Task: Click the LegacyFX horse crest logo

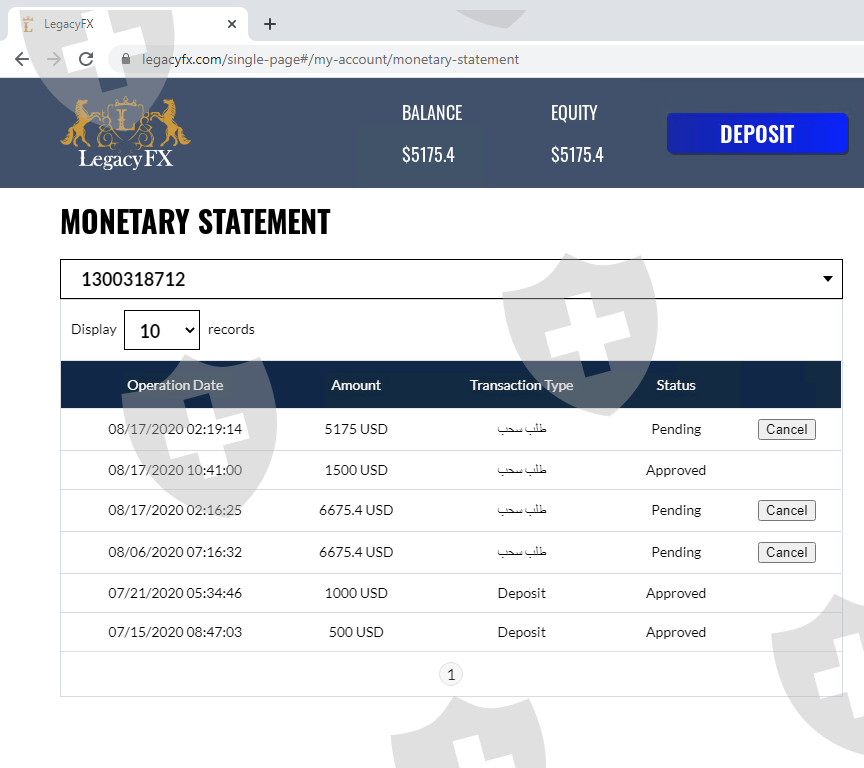Action: [x=125, y=132]
